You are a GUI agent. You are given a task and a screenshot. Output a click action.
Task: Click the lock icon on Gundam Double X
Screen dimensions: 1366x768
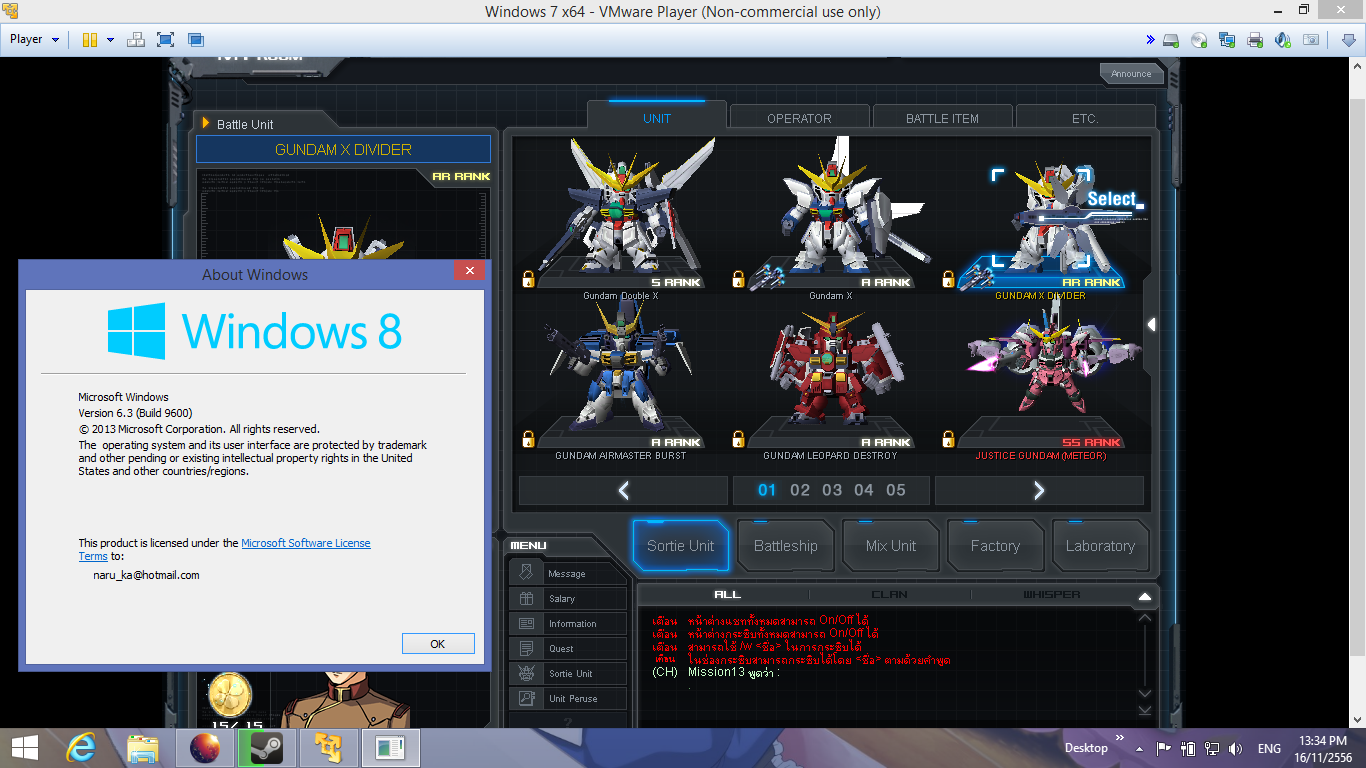528,279
